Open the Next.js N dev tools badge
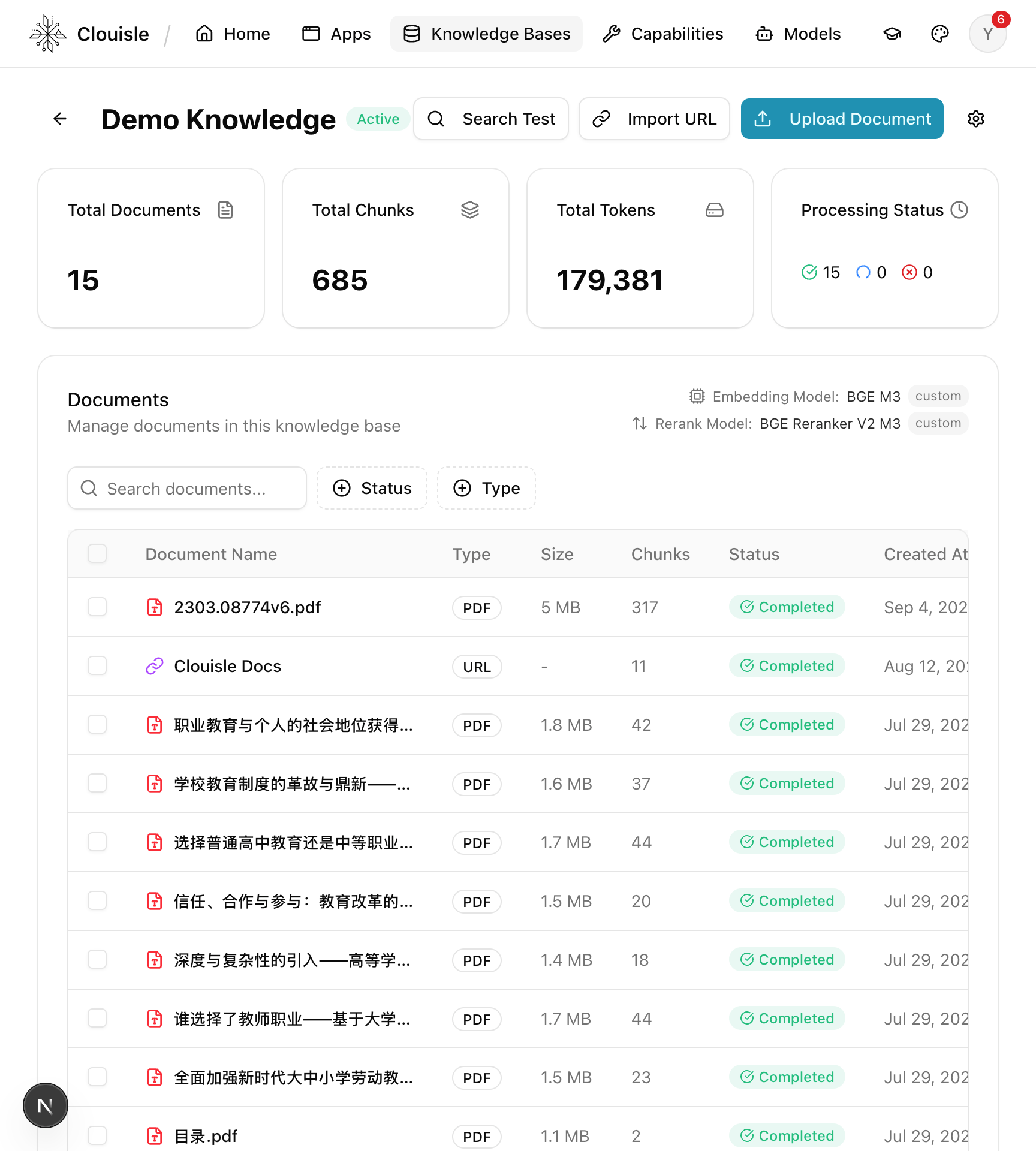This screenshot has width=1036, height=1151. click(x=46, y=1105)
